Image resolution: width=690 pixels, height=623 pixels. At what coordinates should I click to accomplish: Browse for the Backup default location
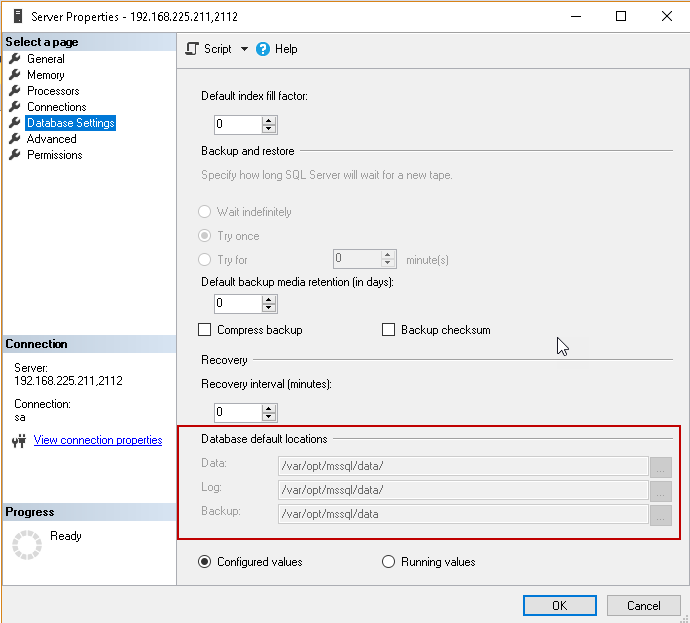661,515
